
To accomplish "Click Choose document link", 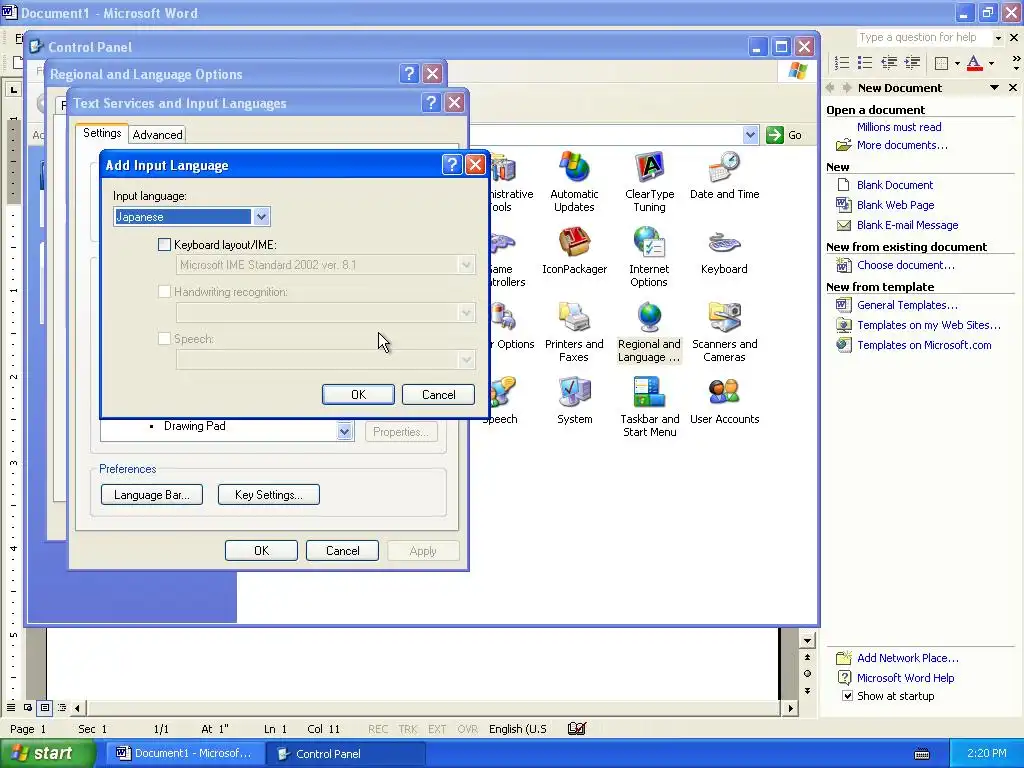I will point(905,264).
